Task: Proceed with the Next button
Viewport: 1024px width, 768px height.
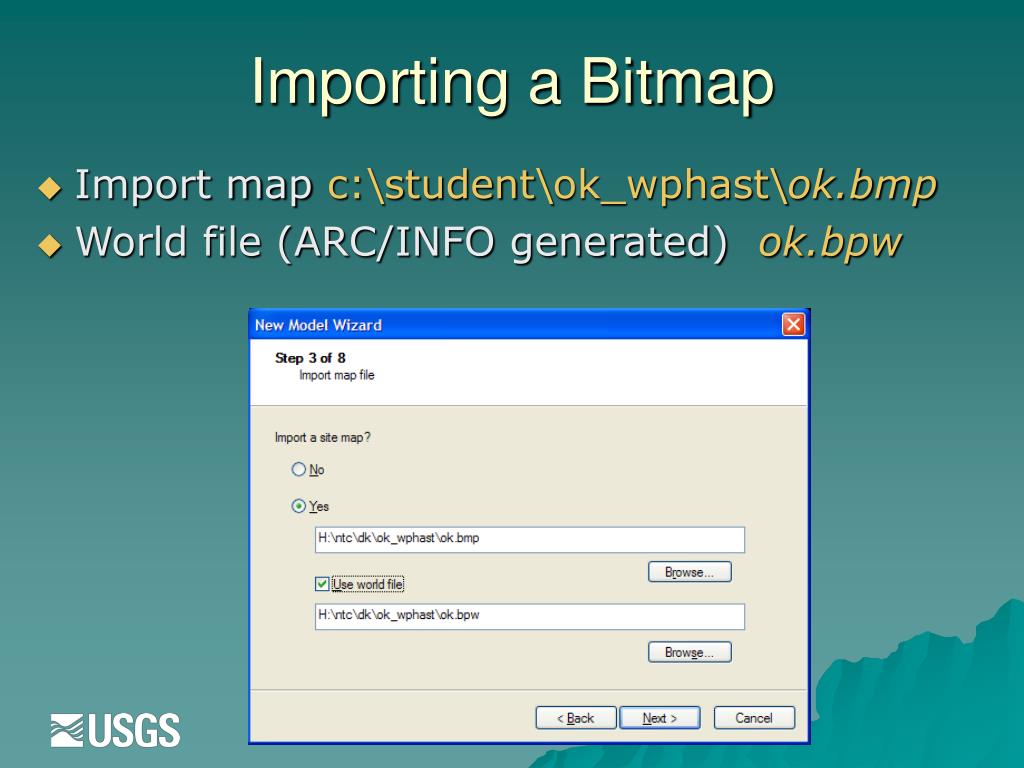Action: tap(660, 718)
